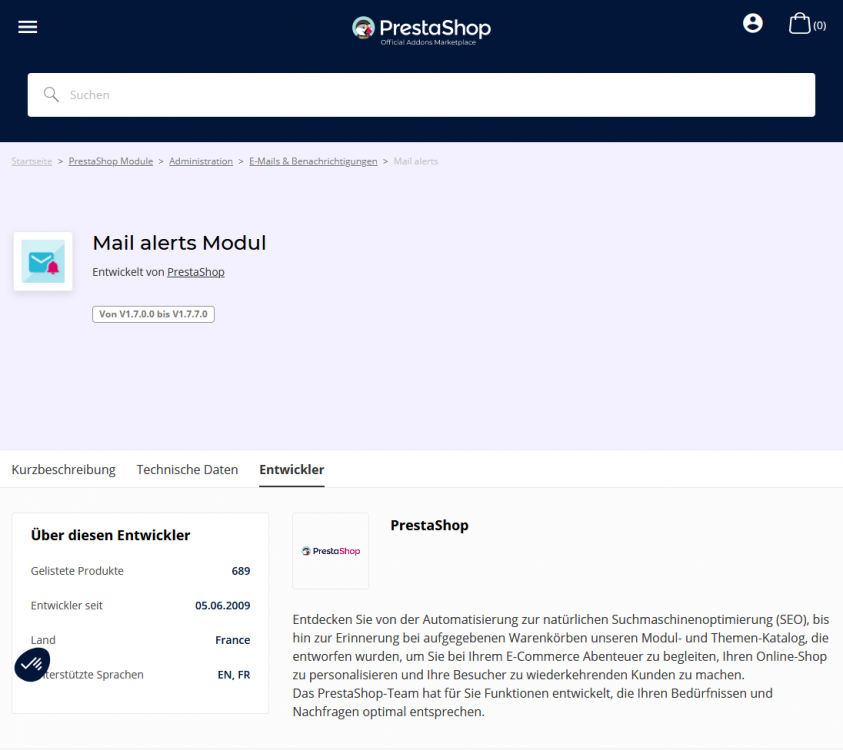Open the PrestaShop developer link below the module title
The image size is (843, 750).
tap(196, 271)
